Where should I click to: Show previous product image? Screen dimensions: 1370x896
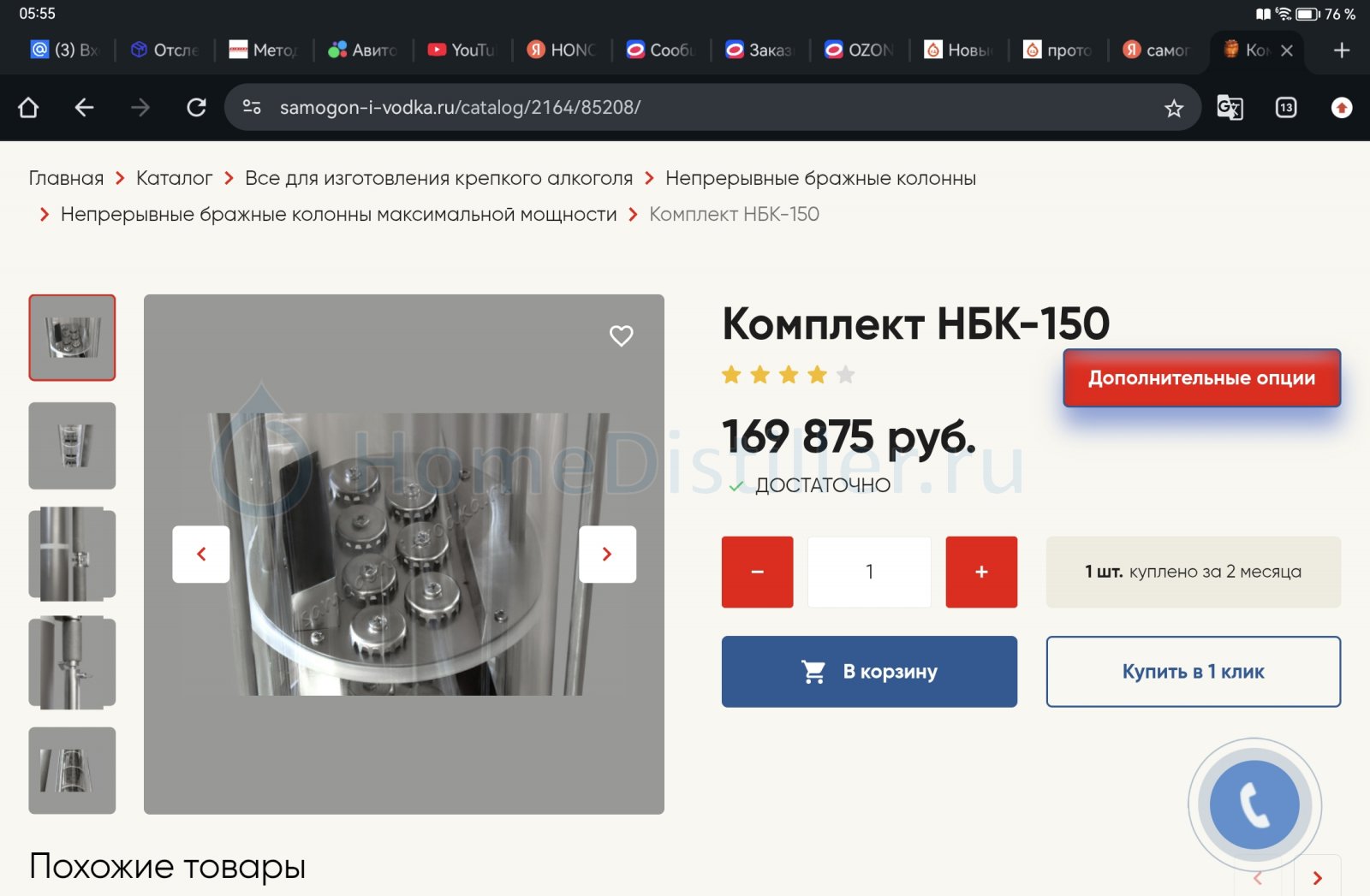click(x=201, y=555)
